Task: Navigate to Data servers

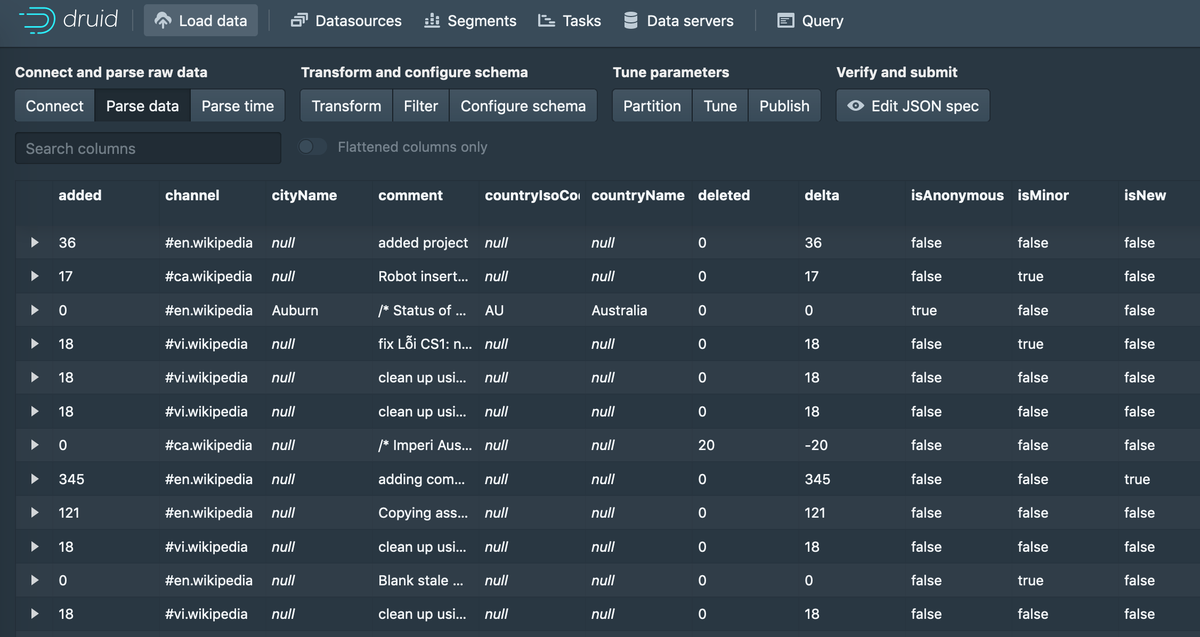Action: coord(678,21)
